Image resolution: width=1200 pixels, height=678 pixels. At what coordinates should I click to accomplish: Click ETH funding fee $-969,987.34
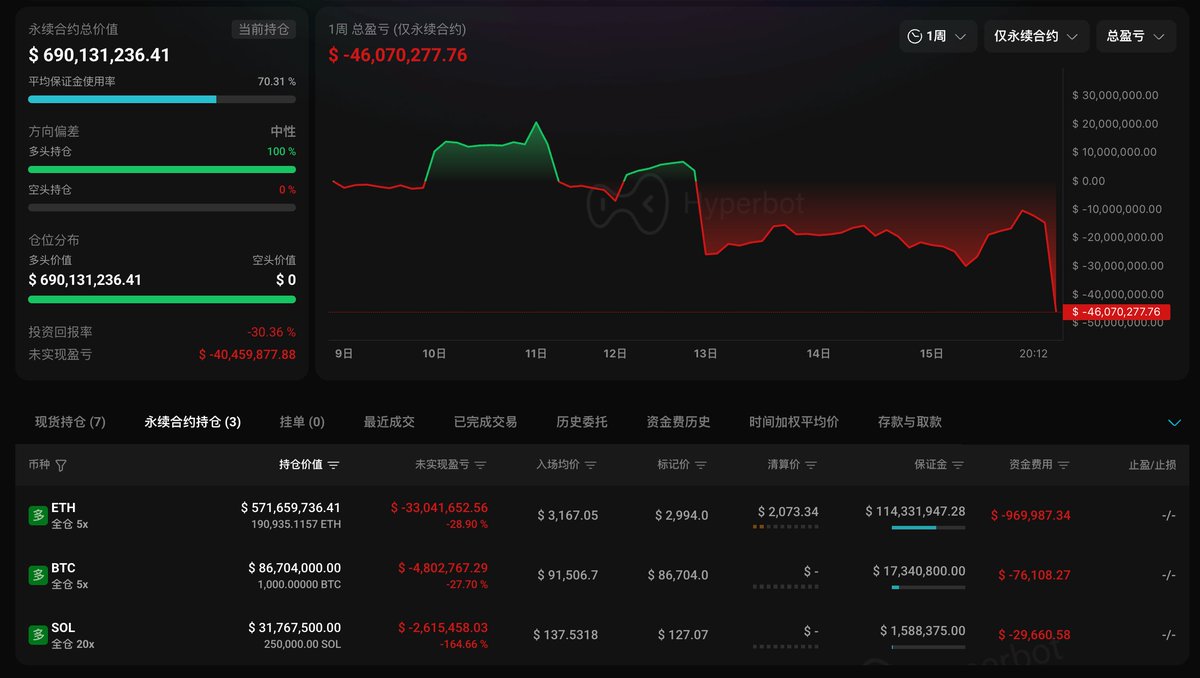pyautogui.click(x=1030, y=515)
